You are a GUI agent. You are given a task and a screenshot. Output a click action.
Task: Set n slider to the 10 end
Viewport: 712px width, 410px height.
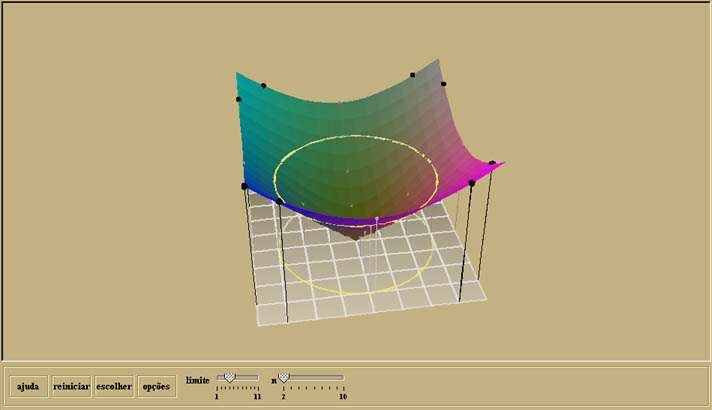pyautogui.click(x=343, y=377)
